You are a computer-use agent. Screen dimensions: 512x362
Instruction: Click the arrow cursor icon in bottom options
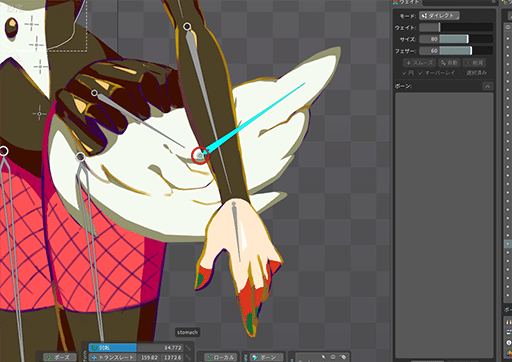point(323,357)
